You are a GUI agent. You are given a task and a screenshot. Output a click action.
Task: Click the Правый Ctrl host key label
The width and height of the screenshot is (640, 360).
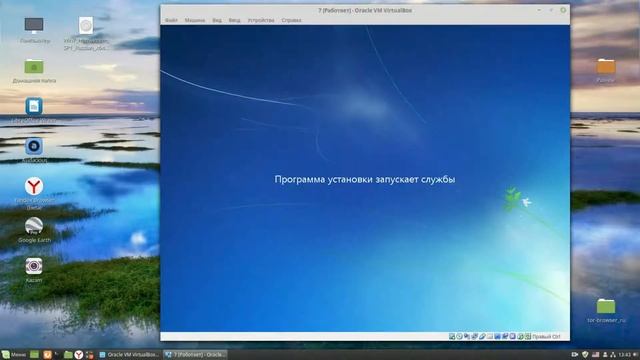click(546, 337)
